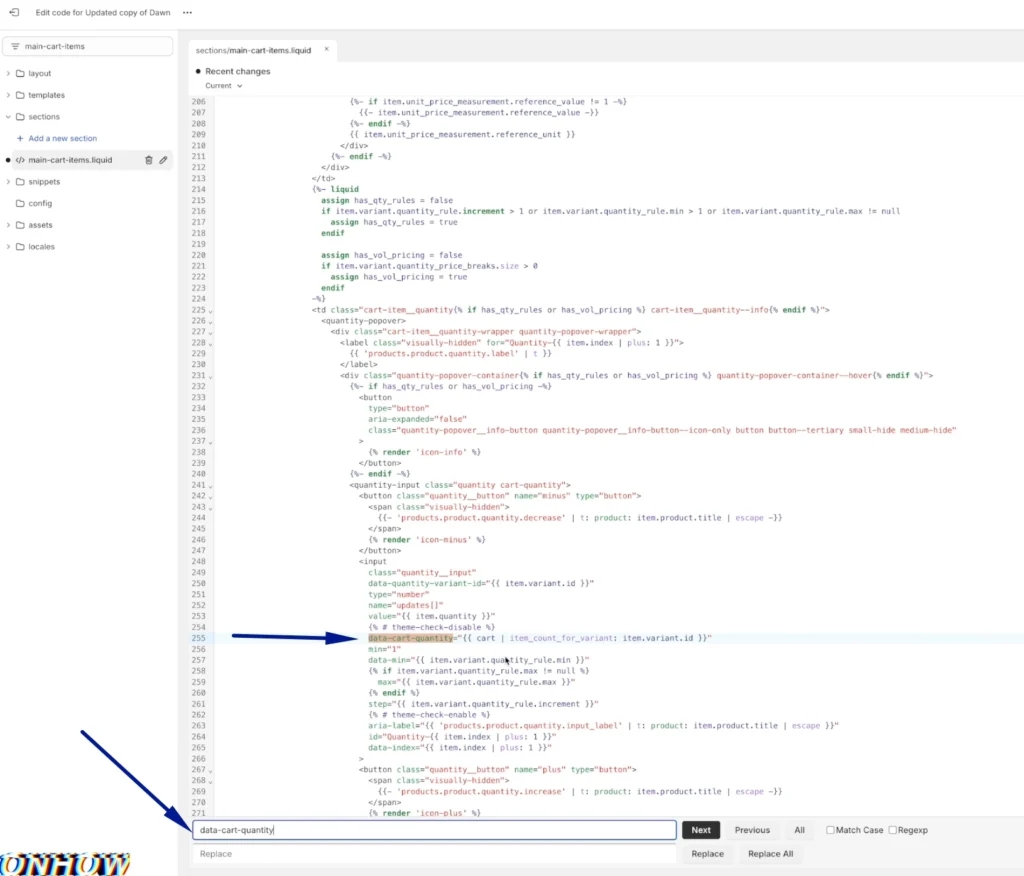Close the main-cart-items.liquid tab
The image size is (1024, 876).
click(x=326, y=49)
